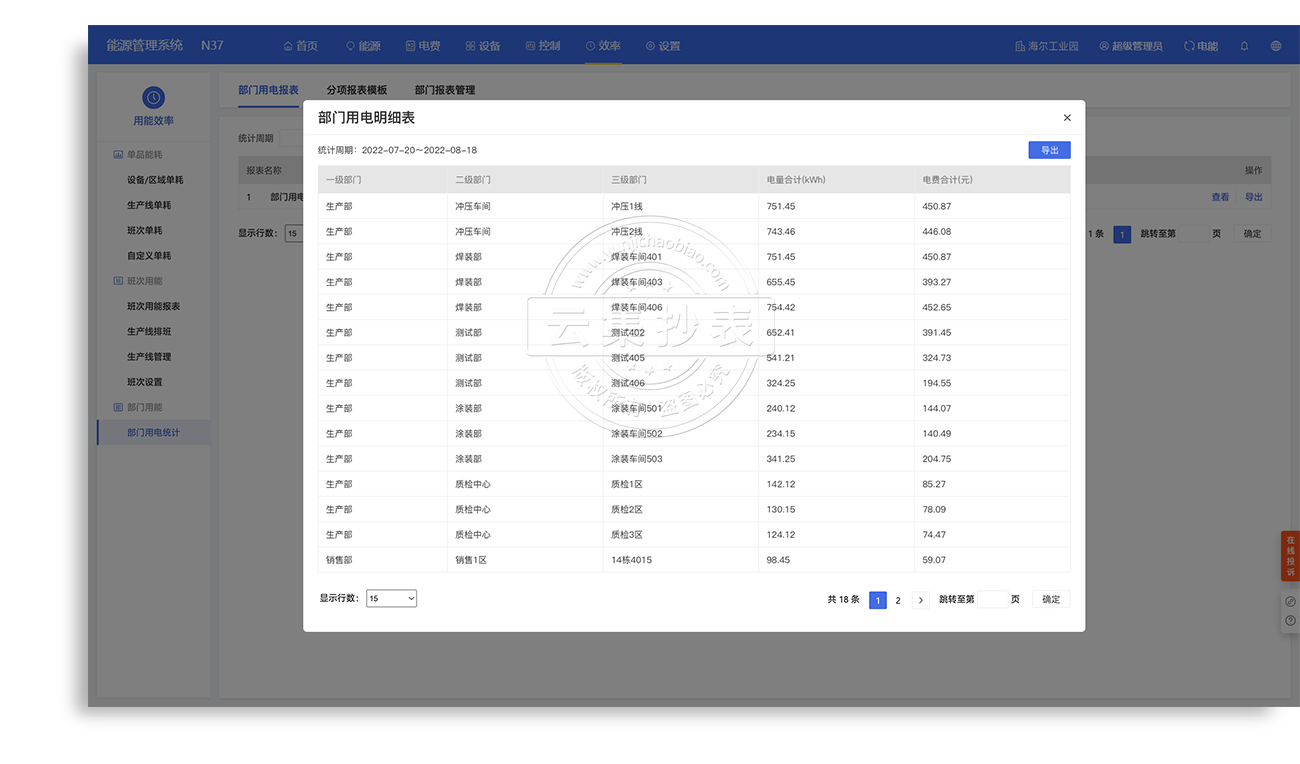Click the 确定 button in dialog pagination
This screenshot has height=764, width=1300.
click(x=1050, y=599)
